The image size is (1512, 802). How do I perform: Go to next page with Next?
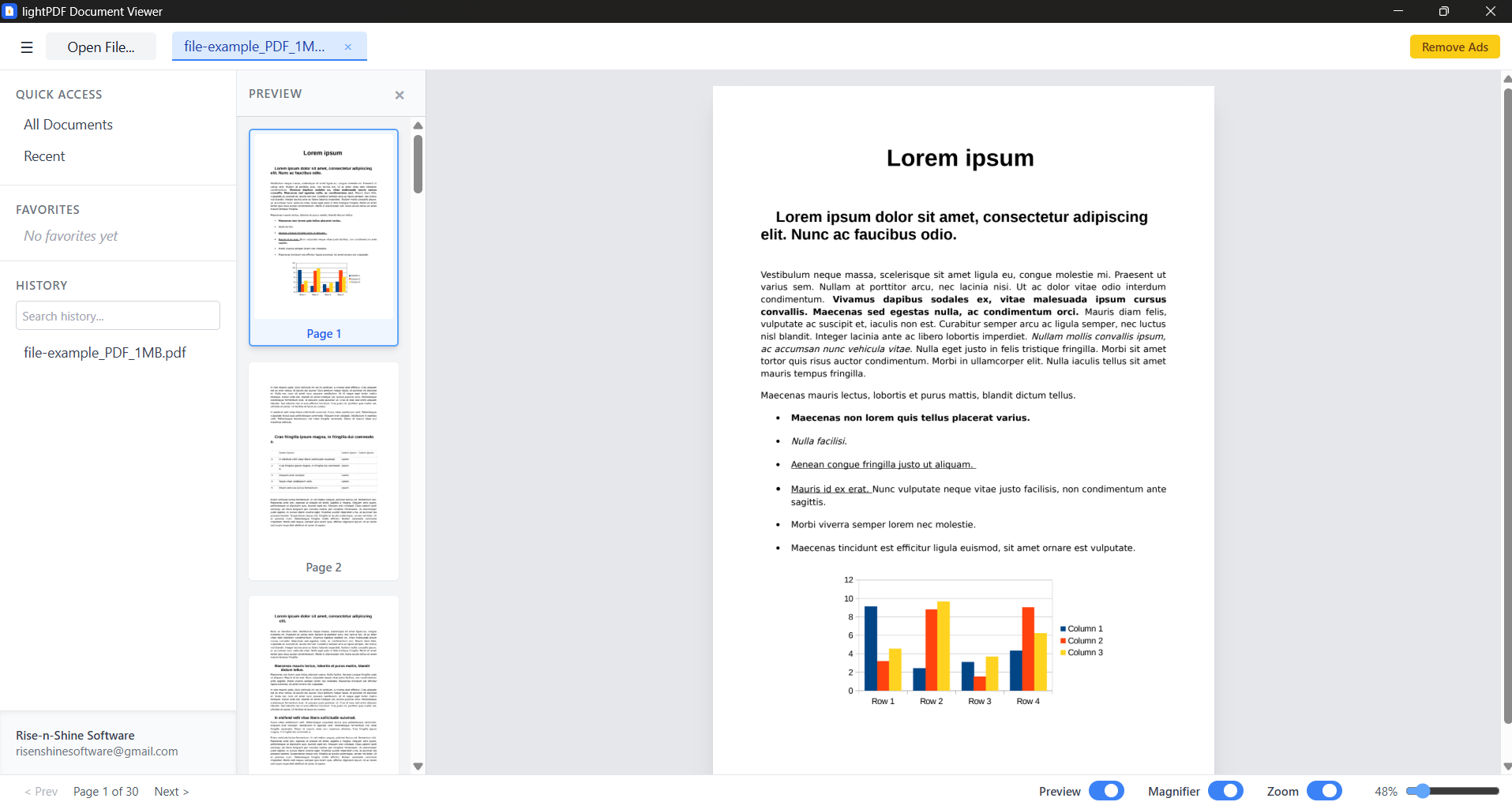tap(171, 791)
